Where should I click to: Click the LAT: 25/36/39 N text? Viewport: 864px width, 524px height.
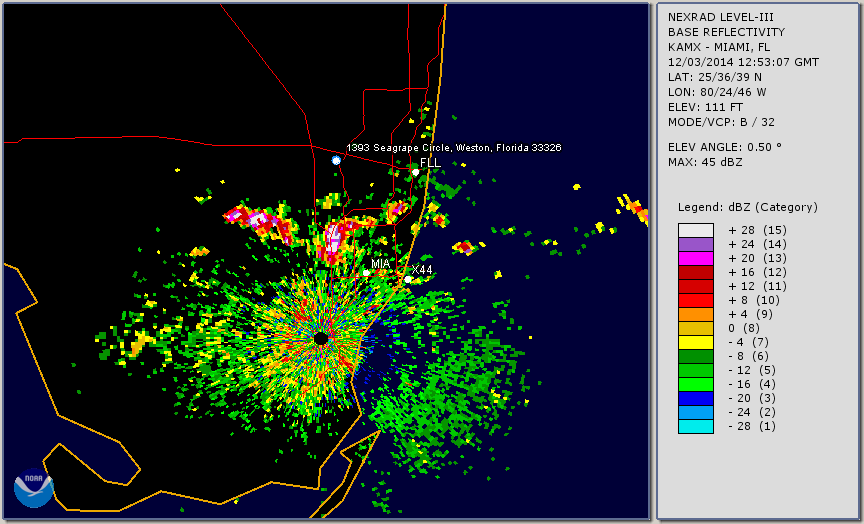coord(715,77)
